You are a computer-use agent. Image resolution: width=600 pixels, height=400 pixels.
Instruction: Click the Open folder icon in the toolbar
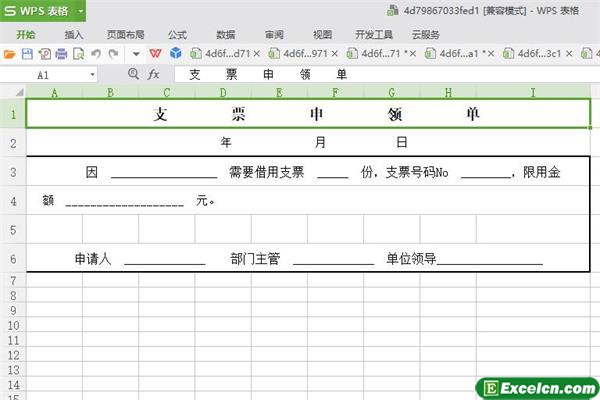[x=10, y=54]
